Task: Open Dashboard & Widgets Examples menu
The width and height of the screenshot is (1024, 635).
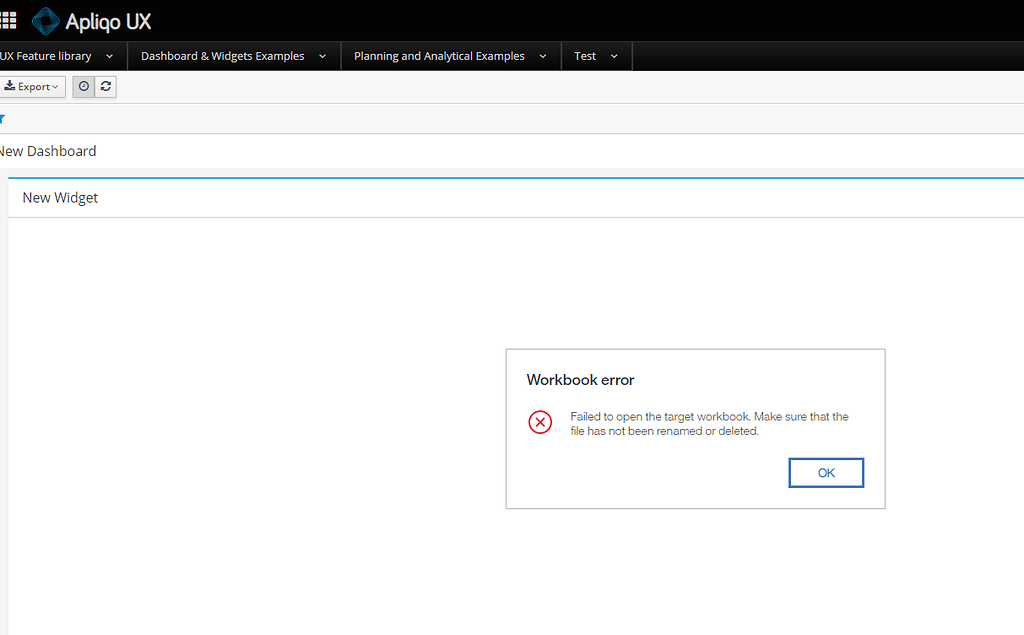Action: point(222,57)
